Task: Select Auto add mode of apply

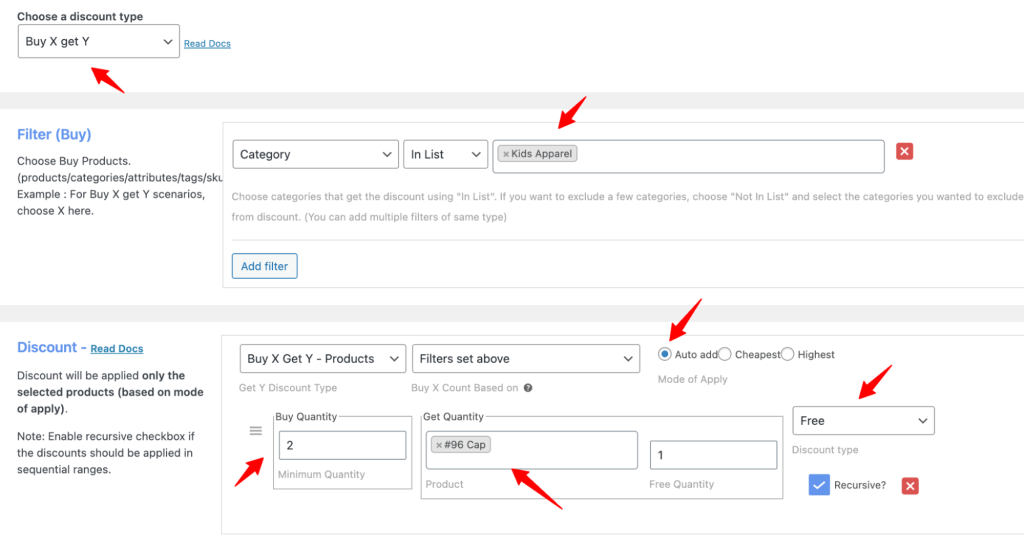Action: click(666, 354)
